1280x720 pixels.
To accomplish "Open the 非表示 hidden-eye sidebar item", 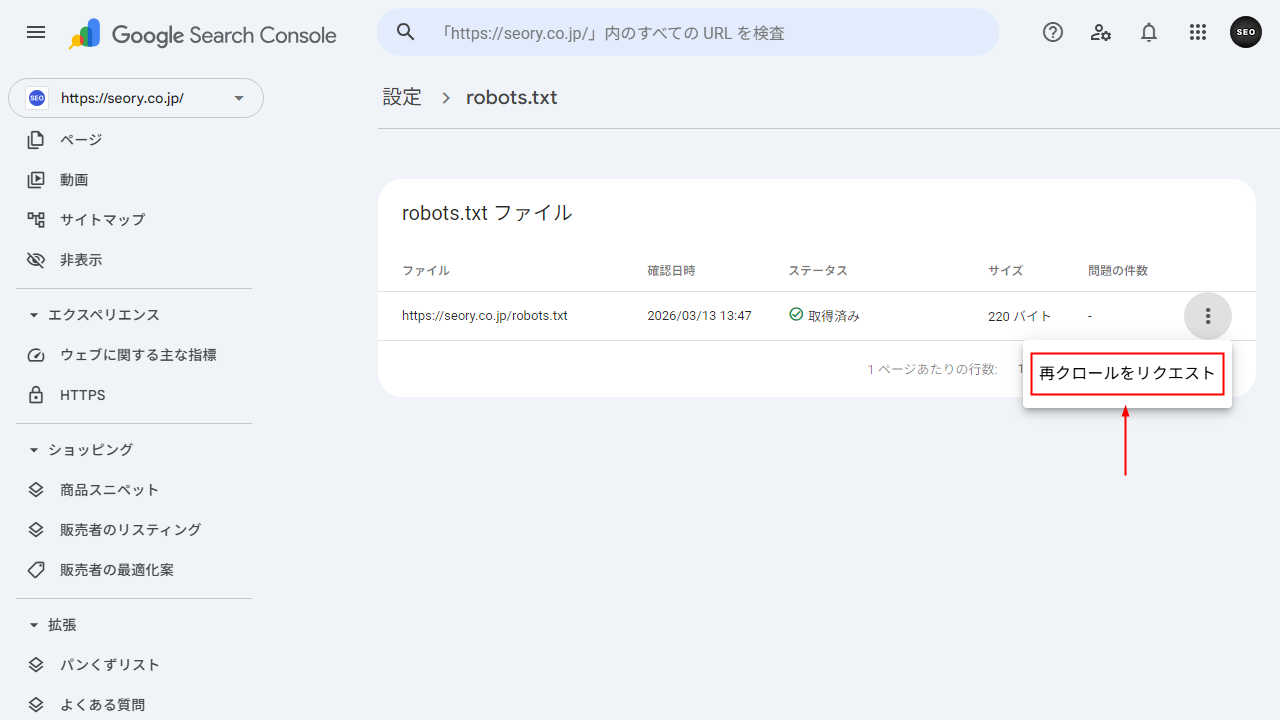I will 81,259.
